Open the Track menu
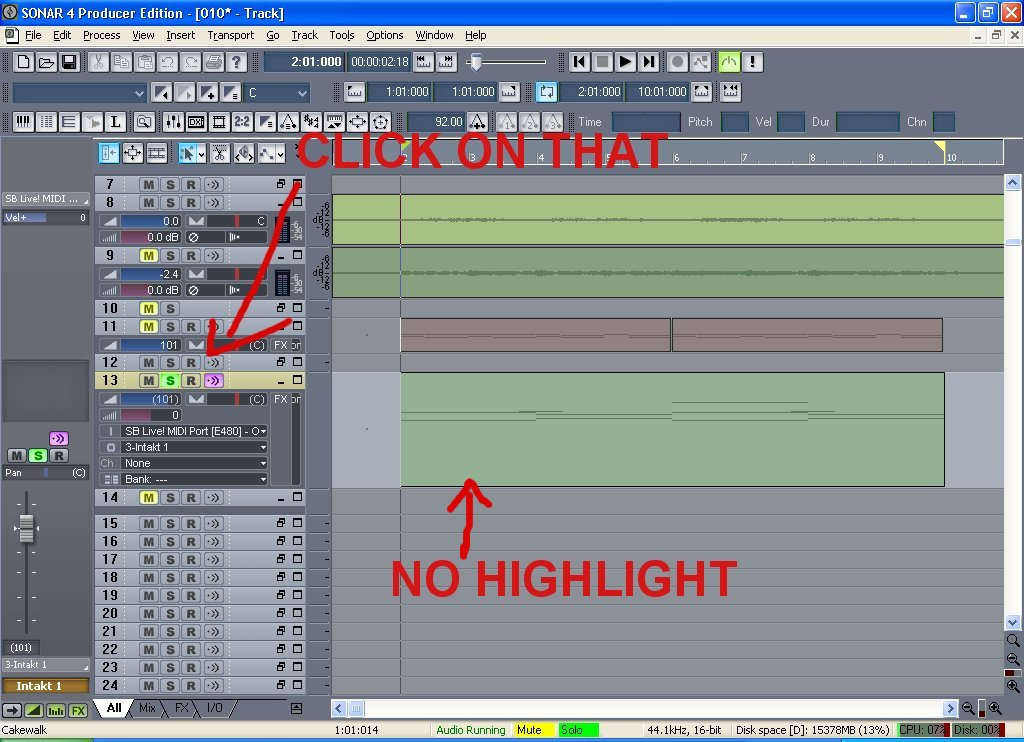Image resolution: width=1024 pixels, height=742 pixels. click(304, 35)
